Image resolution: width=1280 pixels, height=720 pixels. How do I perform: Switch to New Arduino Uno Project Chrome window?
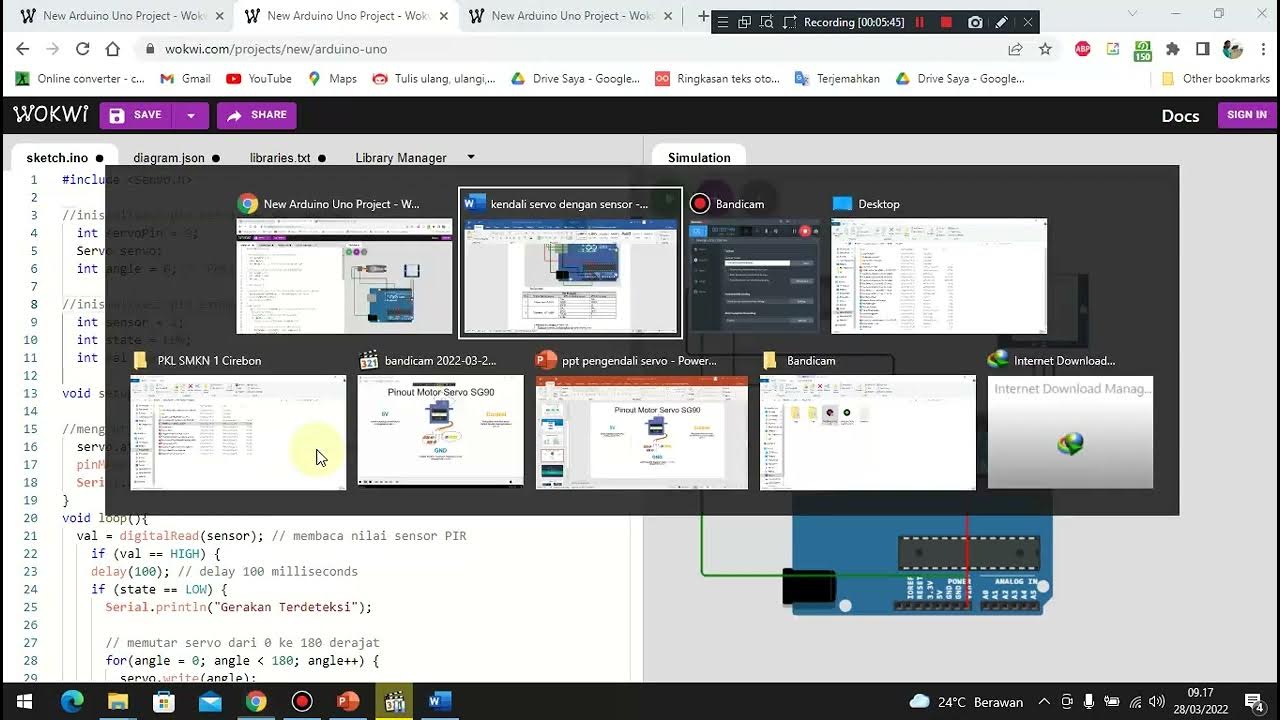tap(344, 263)
